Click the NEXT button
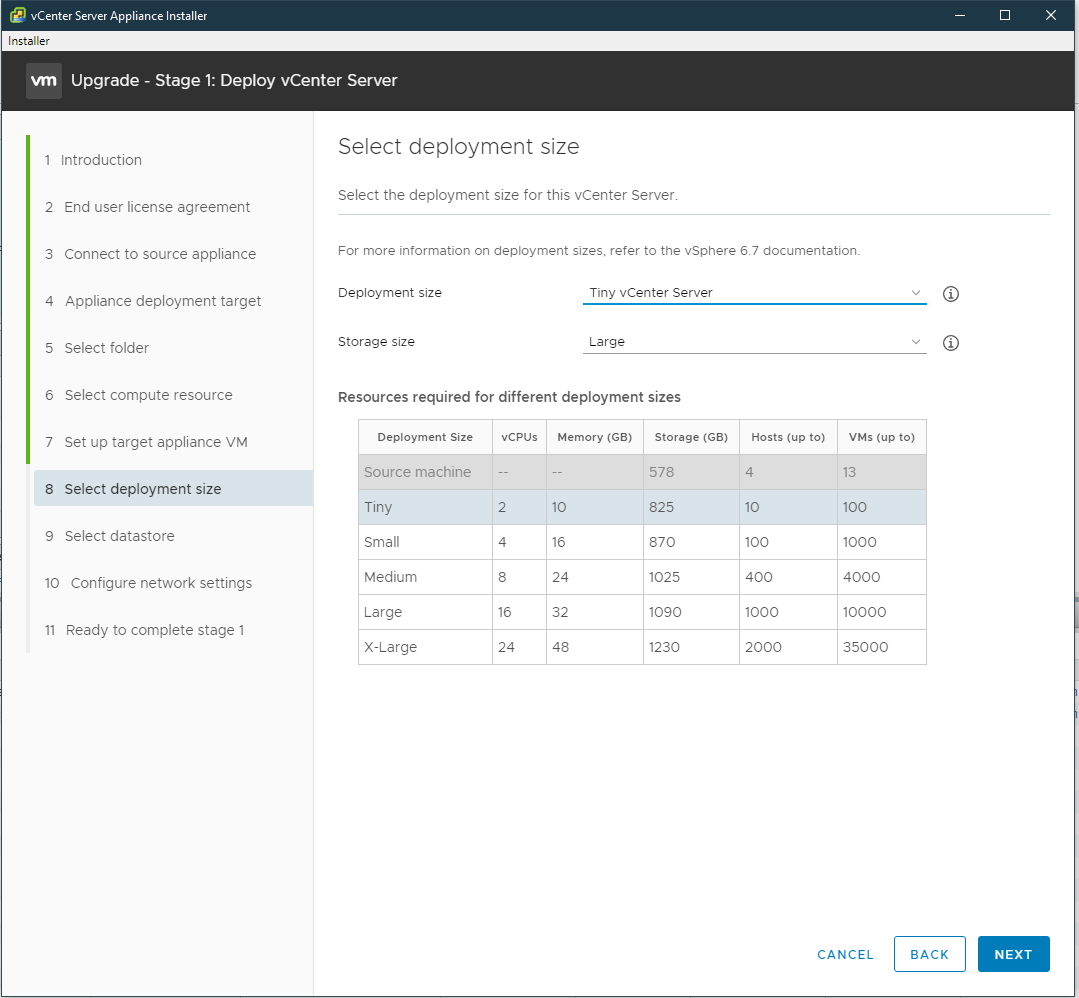 coord(1013,954)
